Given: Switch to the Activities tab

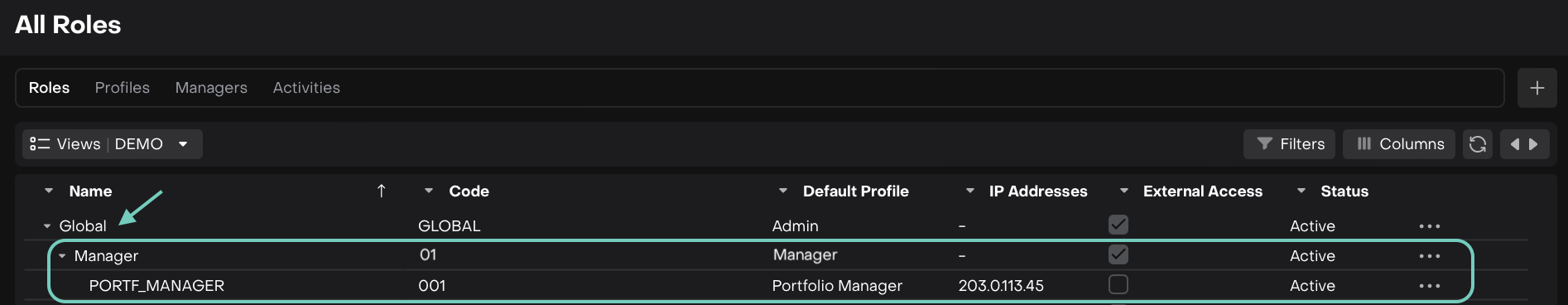Looking at the screenshot, I should coord(306,88).
